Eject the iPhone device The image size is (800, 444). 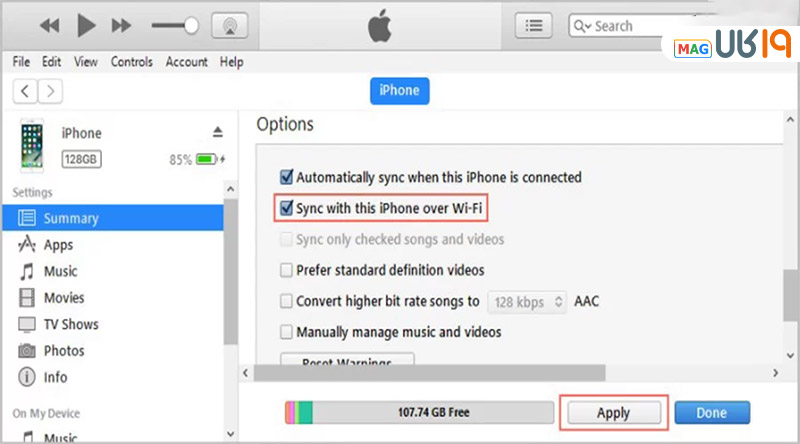218,133
